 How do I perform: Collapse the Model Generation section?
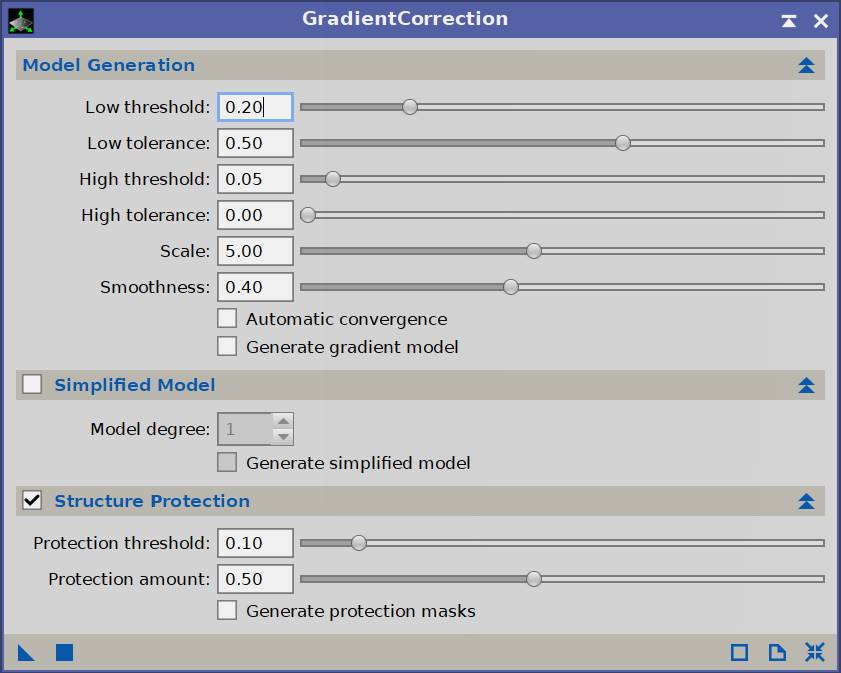[806, 65]
